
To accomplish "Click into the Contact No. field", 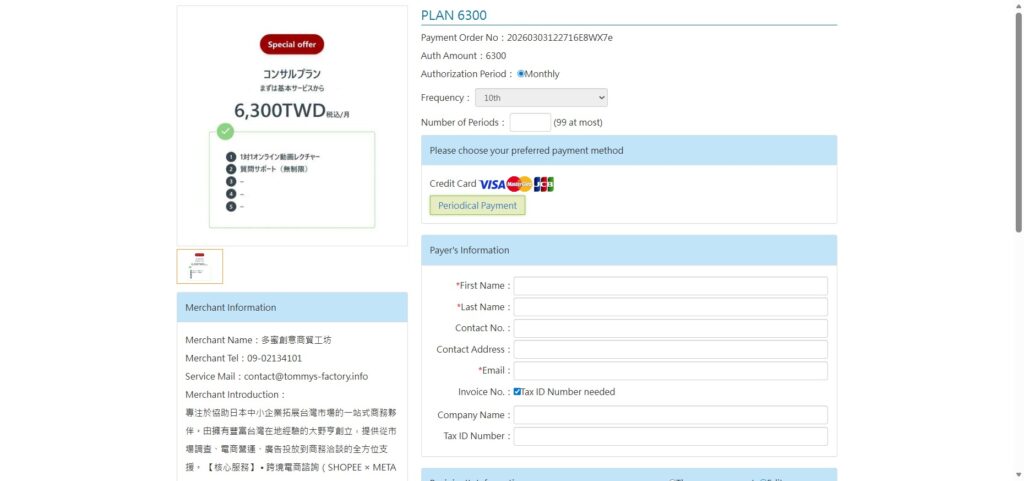I will coord(670,328).
